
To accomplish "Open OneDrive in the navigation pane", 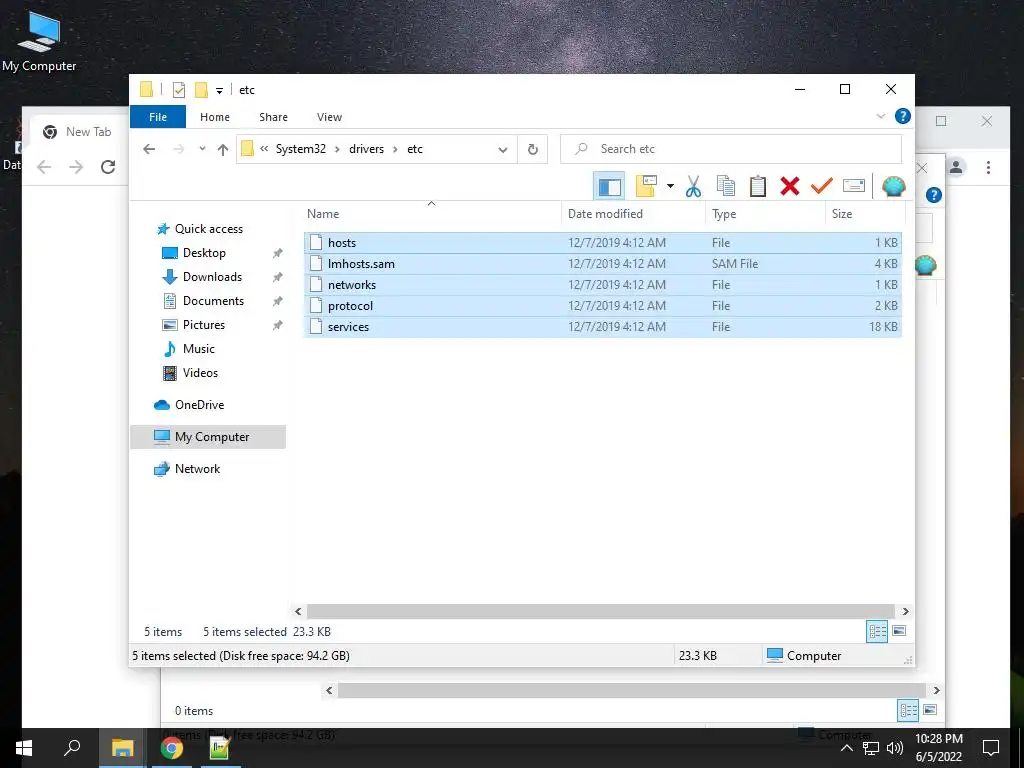I will (x=189, y=405).
